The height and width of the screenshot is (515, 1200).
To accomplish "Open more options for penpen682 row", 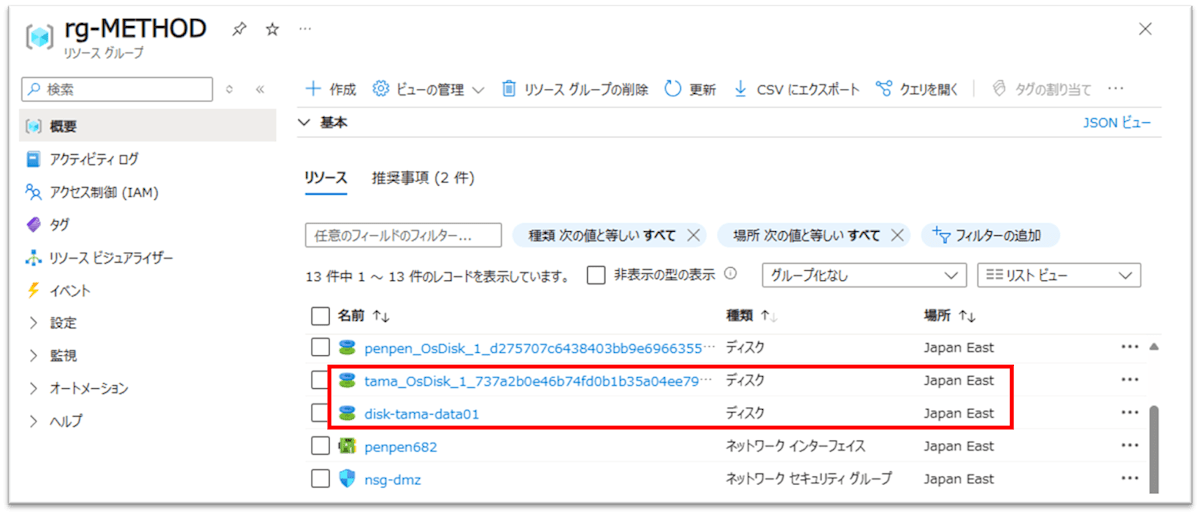I will tap(1130, 446).
